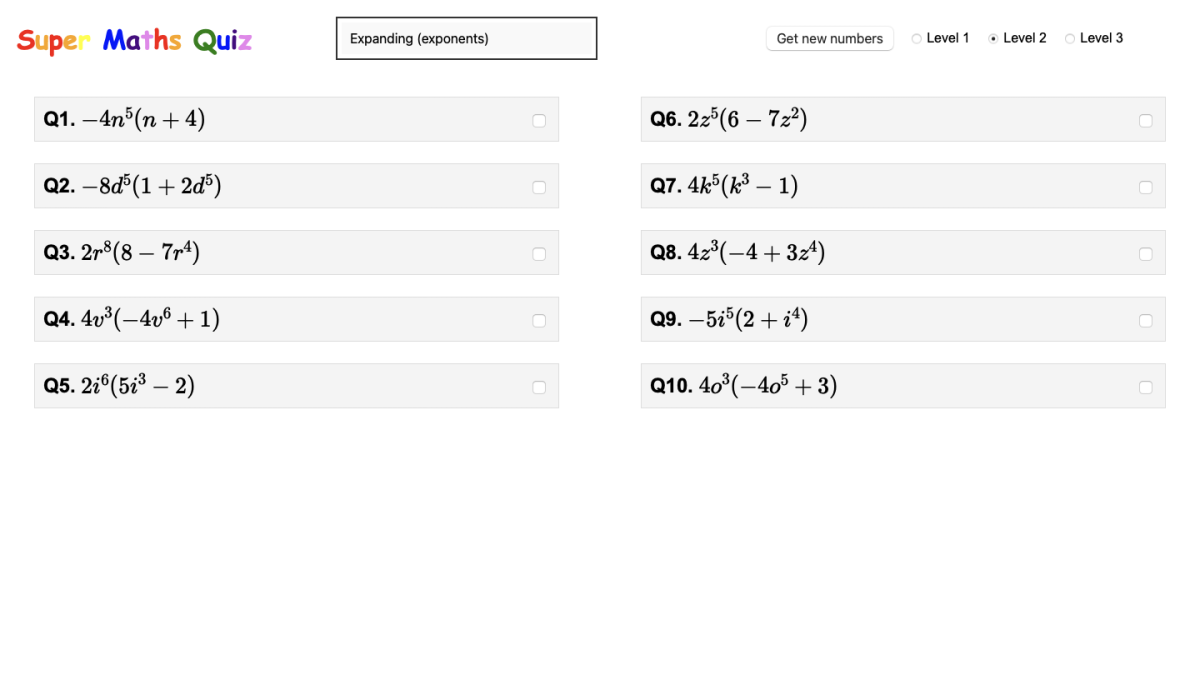Click the Super Maths Quiz title

134,40
